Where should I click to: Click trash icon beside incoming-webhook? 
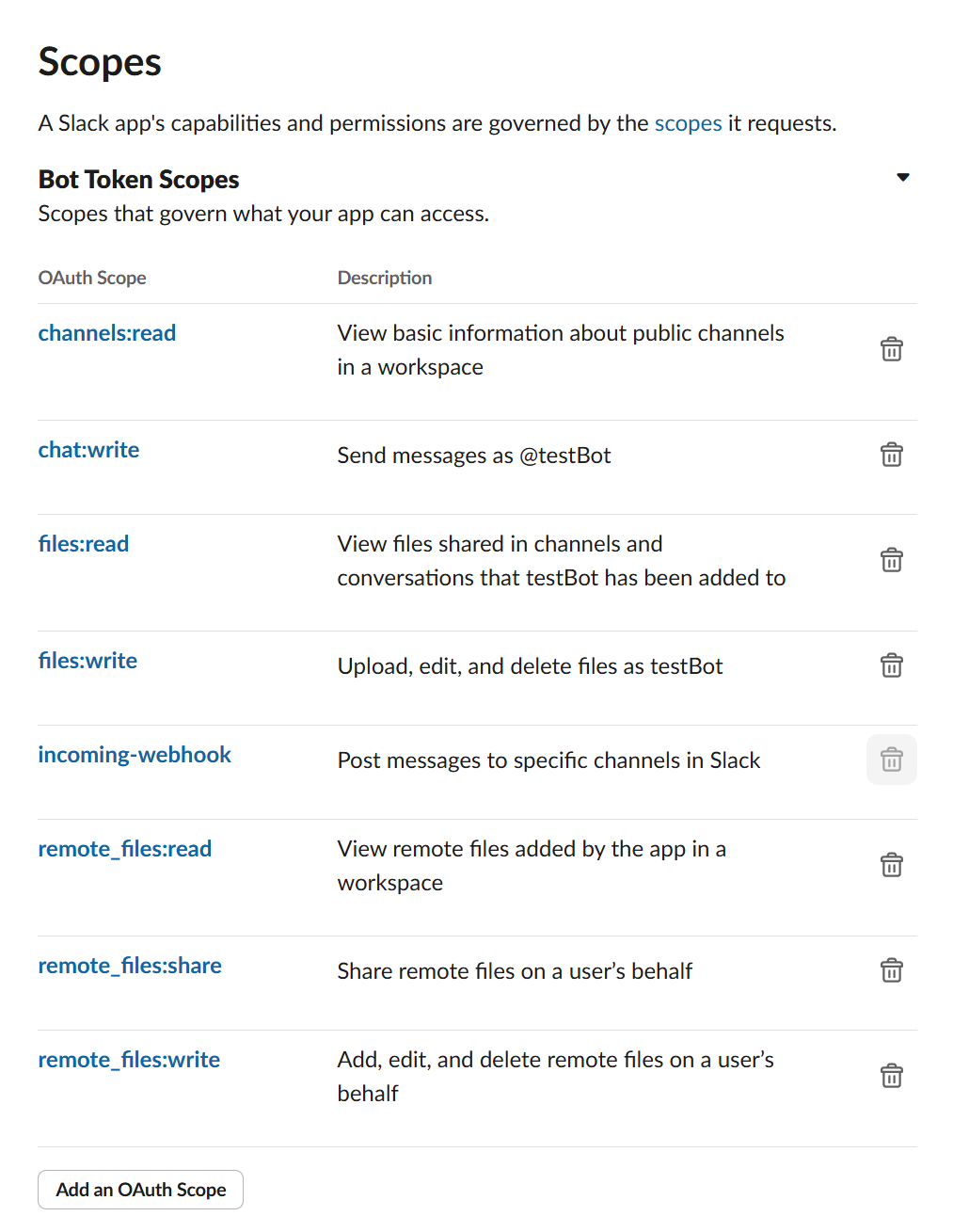coord(891,760)
